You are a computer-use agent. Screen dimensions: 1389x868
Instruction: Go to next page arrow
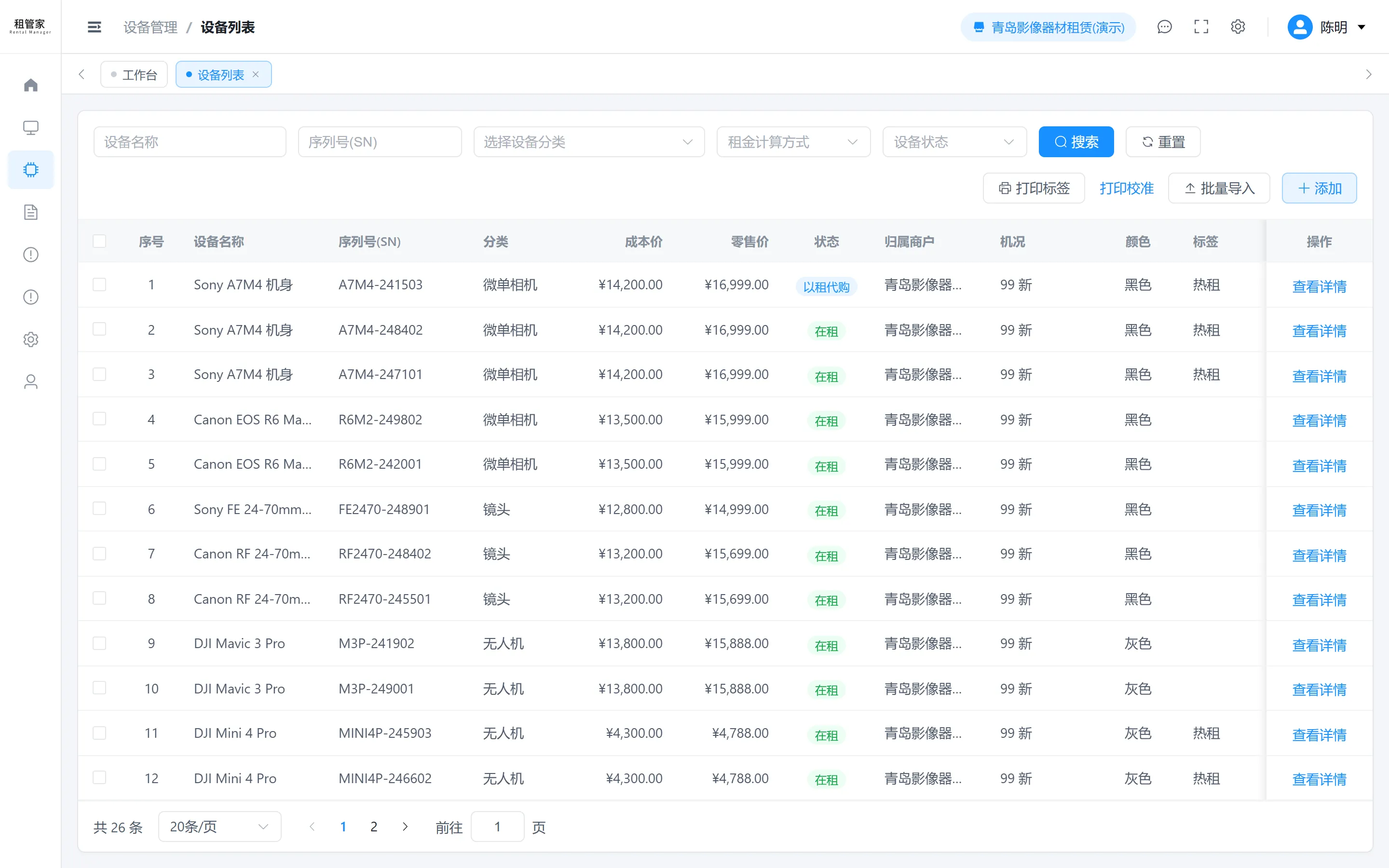(x=405, y=827)
